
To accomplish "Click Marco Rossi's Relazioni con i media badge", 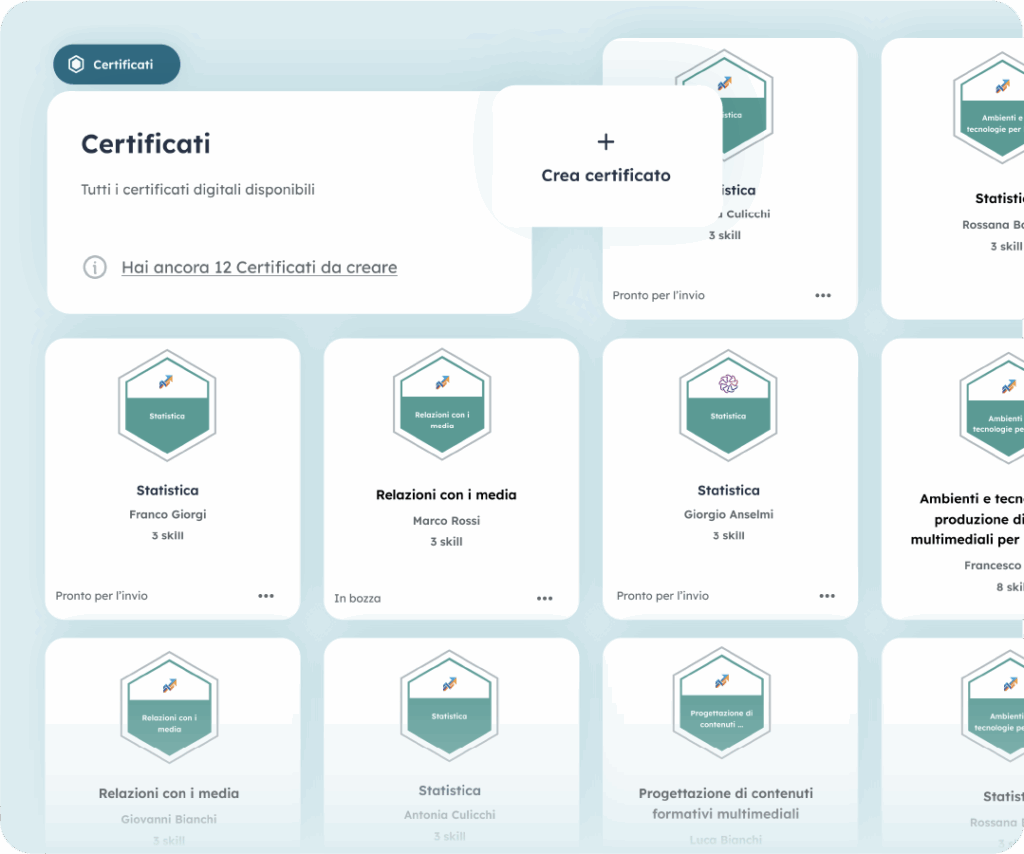I will point(442,405).
